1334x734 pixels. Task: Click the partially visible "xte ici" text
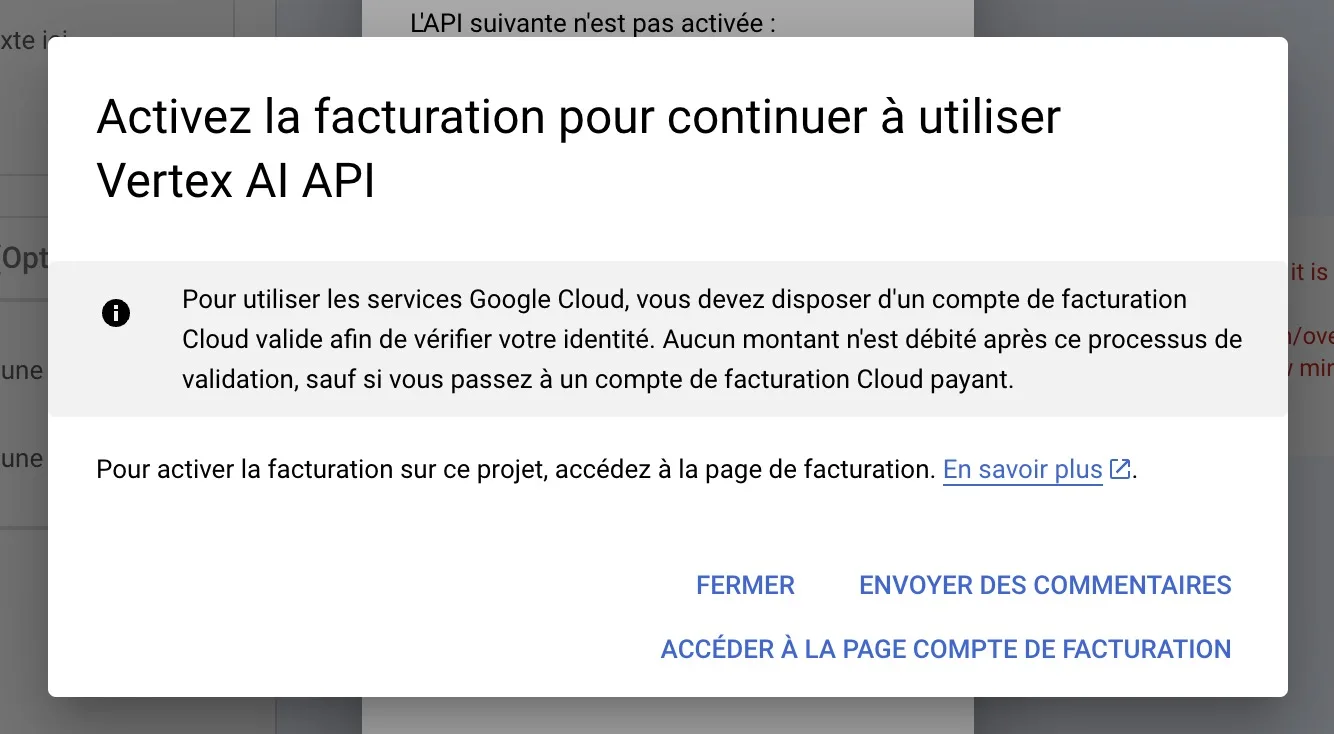[24, 41]
